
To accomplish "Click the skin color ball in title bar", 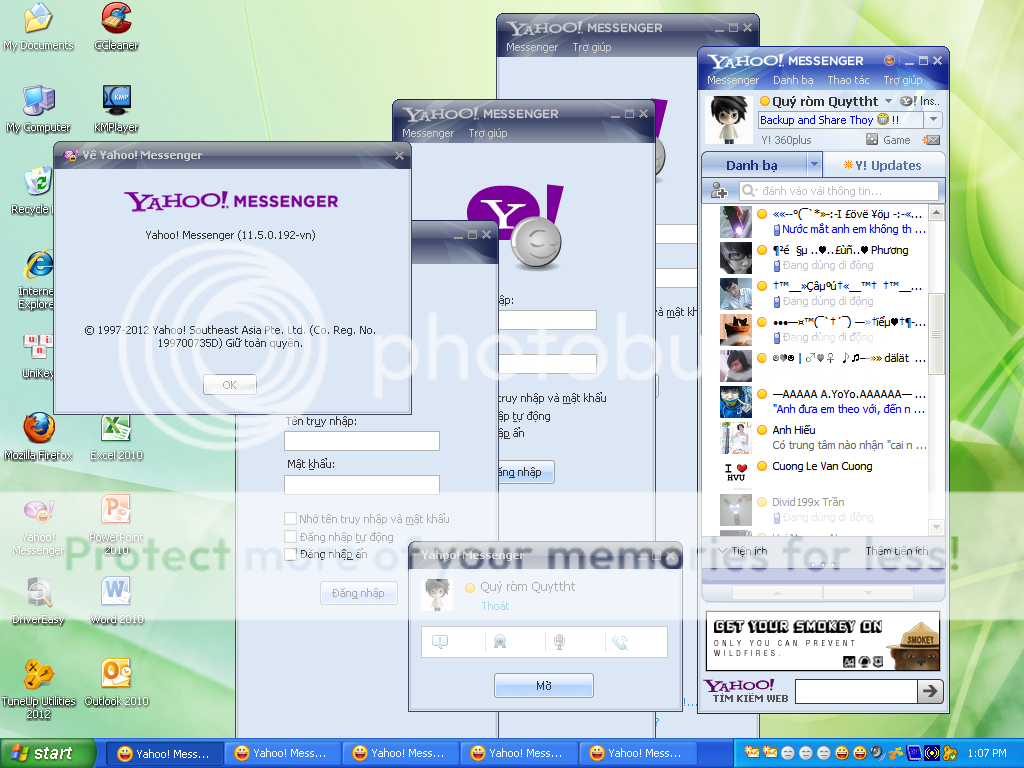I will (x=889, y=60).
